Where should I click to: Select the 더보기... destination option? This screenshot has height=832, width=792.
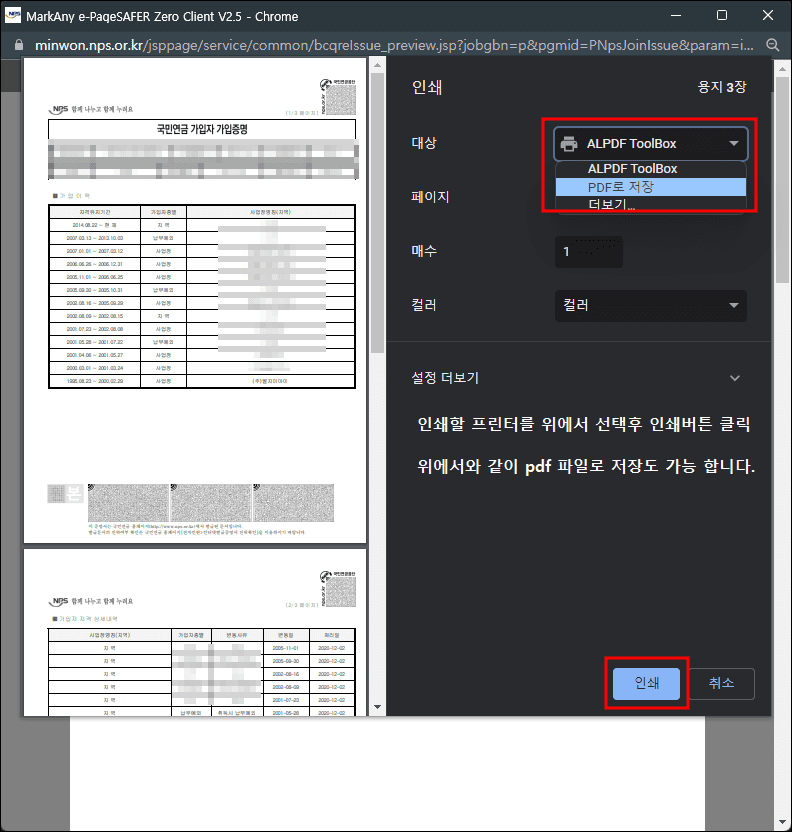(x=650, y=204)
